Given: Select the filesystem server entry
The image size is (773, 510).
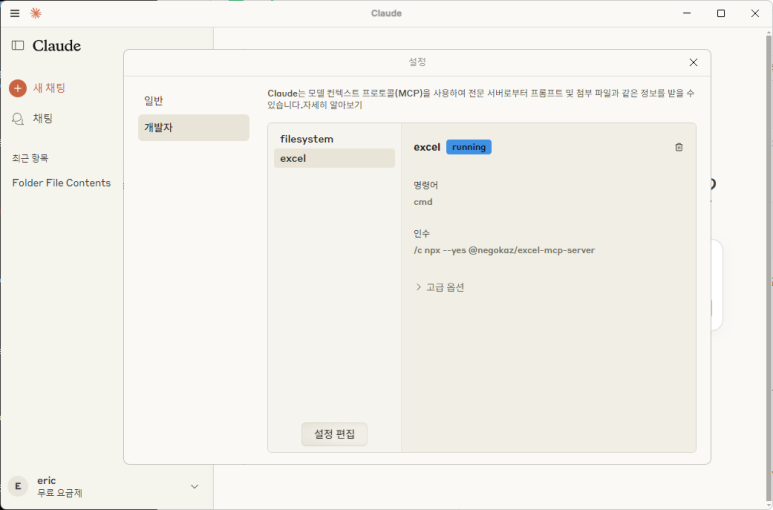Looking at the screenshot, I should pos(334,139).
